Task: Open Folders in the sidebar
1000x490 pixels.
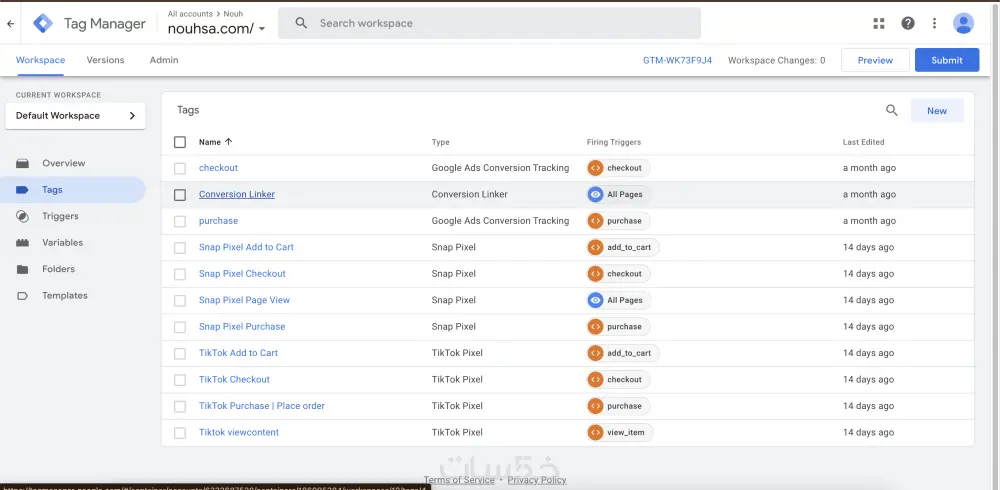Action: (x=58, y=269)
